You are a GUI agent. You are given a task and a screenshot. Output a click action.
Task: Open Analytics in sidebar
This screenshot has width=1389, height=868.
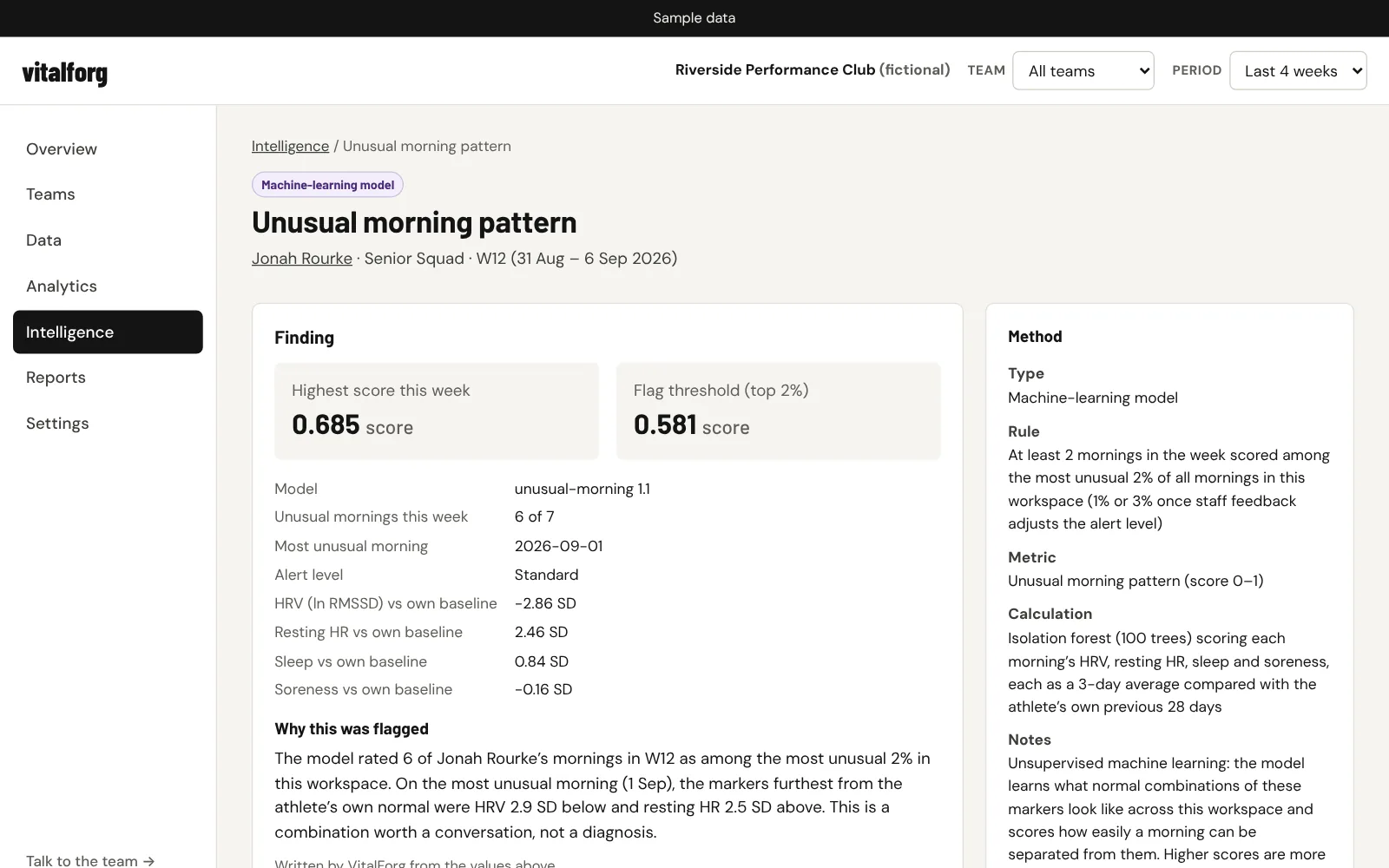(x=108, y=286)
